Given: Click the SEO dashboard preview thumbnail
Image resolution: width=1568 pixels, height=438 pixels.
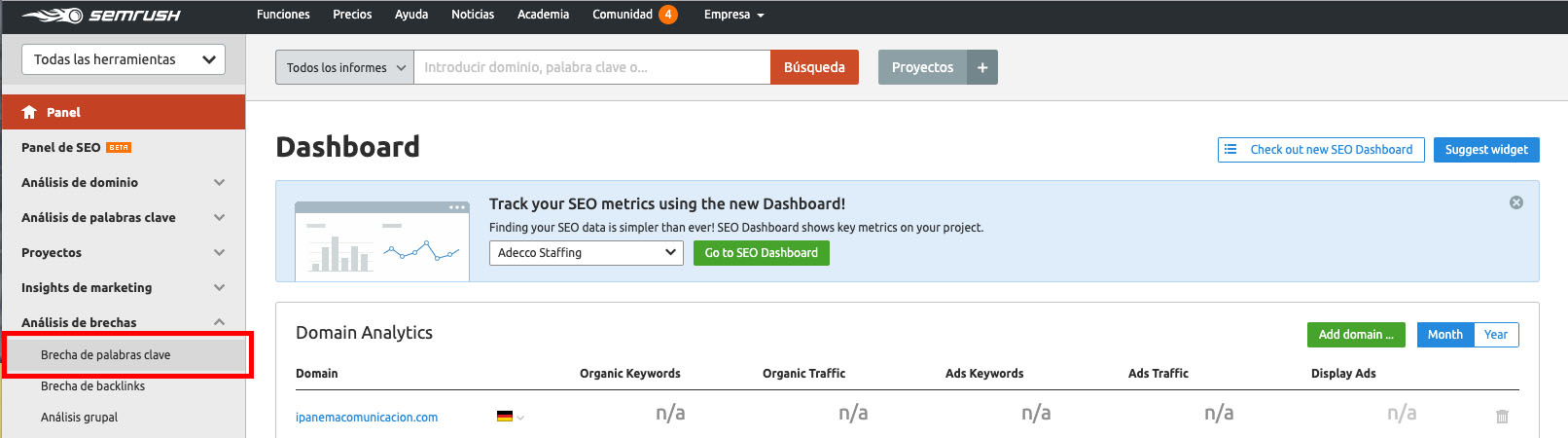Looking at the screenshot, I should (x=382, y=241).
